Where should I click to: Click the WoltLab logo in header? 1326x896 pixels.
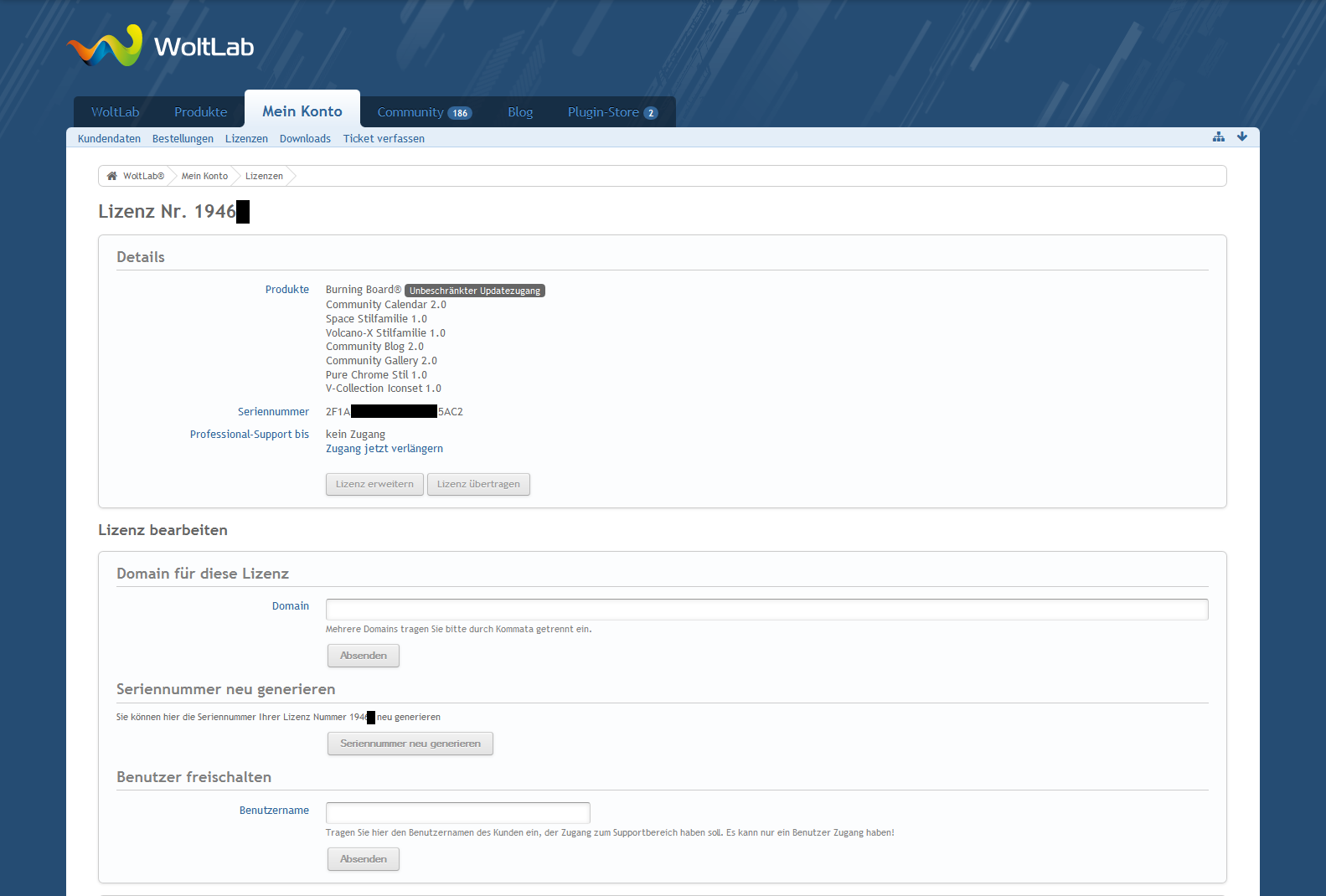161,46
